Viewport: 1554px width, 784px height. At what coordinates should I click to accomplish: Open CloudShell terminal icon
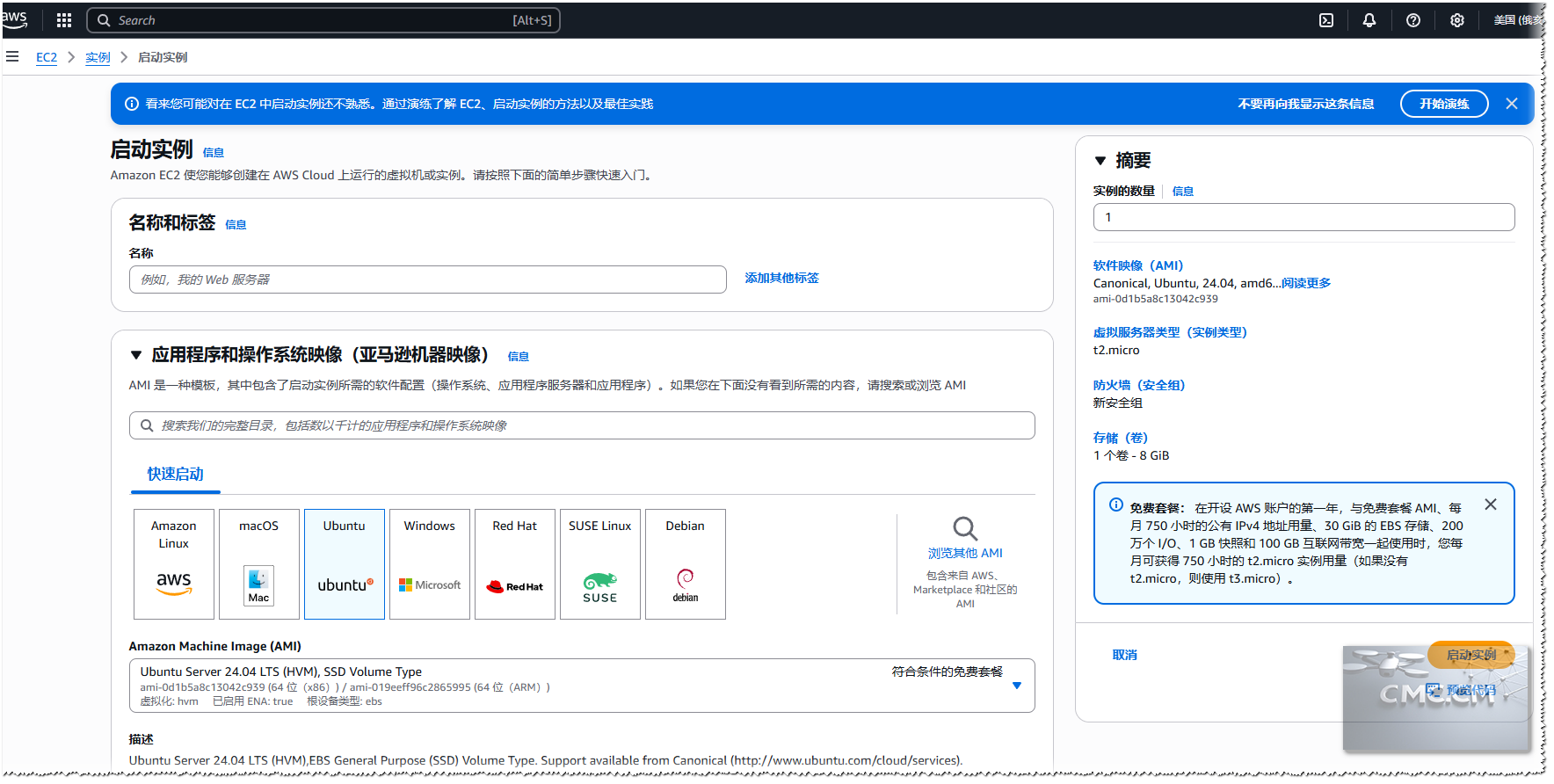pos(1326,20)
